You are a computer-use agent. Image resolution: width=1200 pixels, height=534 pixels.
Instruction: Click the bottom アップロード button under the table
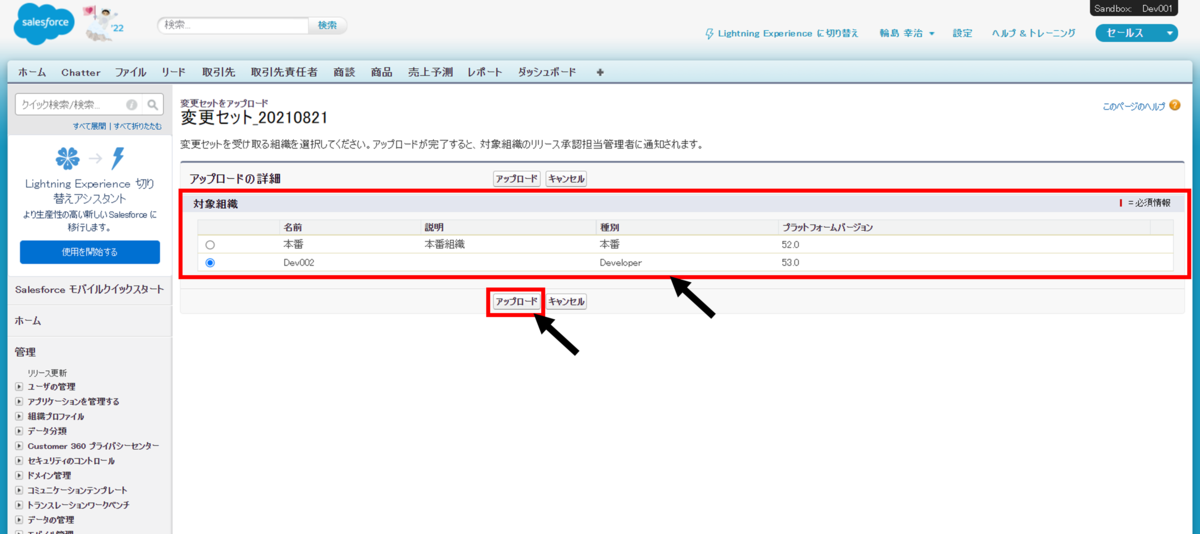pos(517,301)
